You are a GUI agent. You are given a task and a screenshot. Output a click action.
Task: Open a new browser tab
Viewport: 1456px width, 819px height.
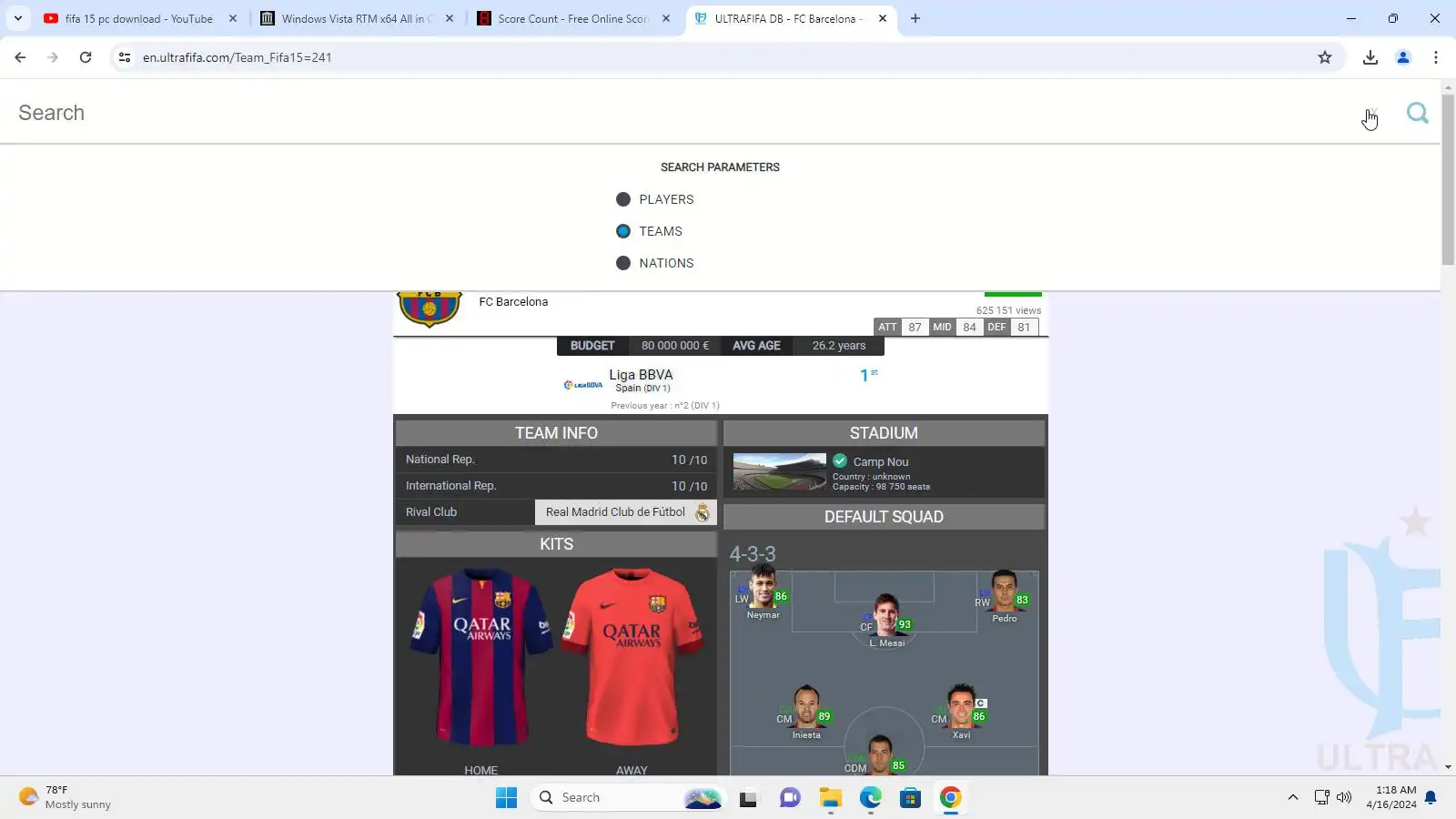[915, 18]
